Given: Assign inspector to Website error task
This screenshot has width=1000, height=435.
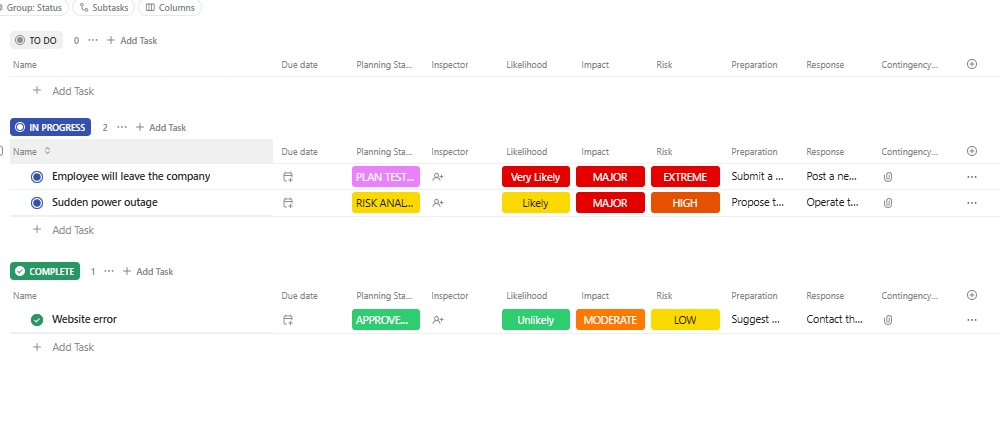Looking at the screenshot, I should click(438, 320).
